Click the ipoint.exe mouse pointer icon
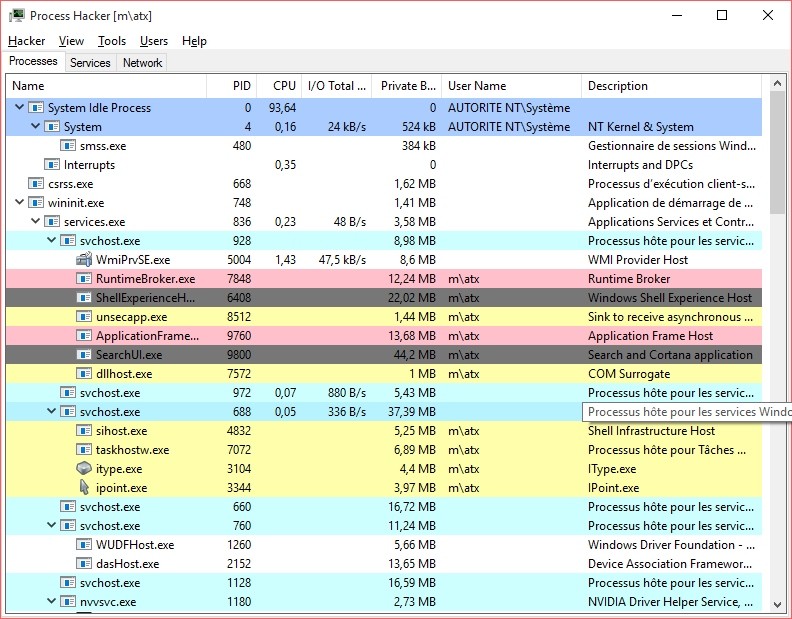Viewport: 792px width, 619px height. click(x=84, y=488)
